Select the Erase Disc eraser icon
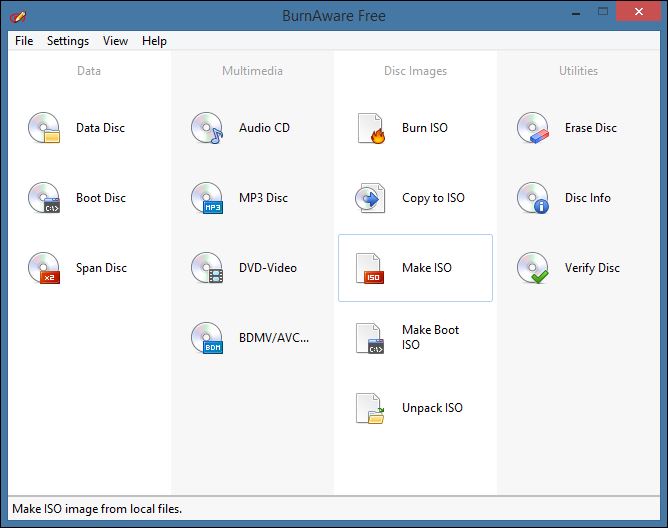 (533, 128)
